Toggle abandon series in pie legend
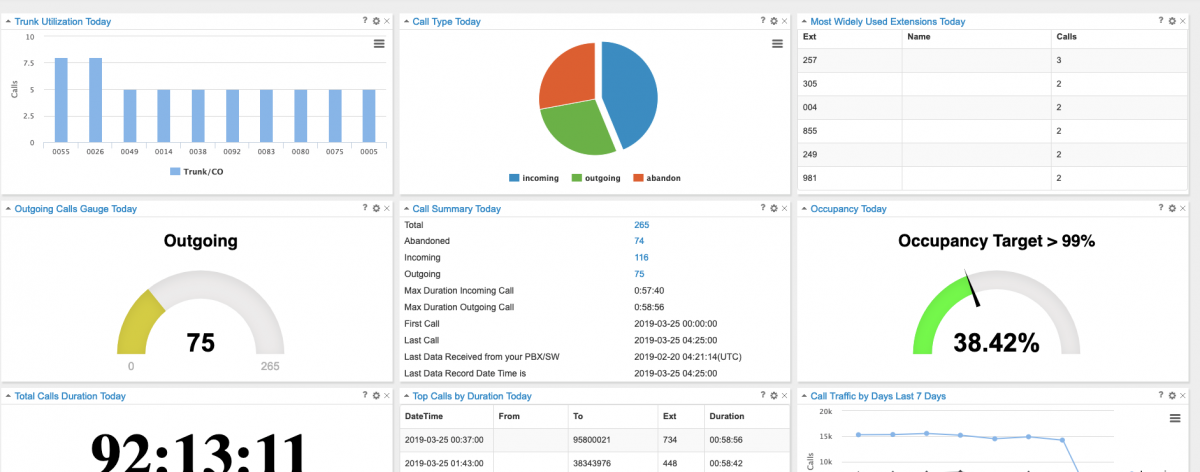The width and height of the screenshot is (1200, 472). [655, 178]
